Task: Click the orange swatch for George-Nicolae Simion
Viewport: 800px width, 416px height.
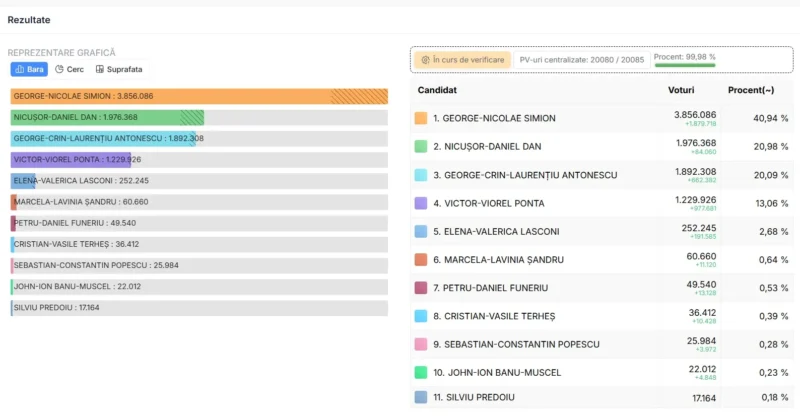Action: point(420,118)
